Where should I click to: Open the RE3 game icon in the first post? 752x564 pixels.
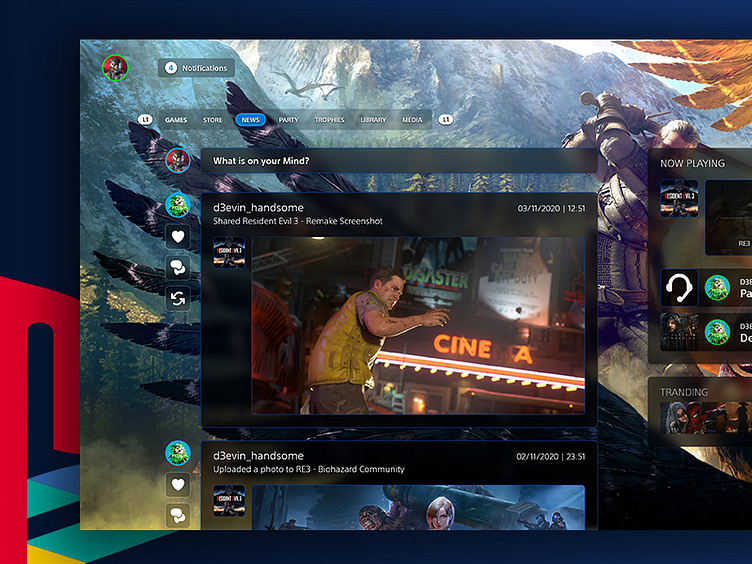[x=229, y=252]
